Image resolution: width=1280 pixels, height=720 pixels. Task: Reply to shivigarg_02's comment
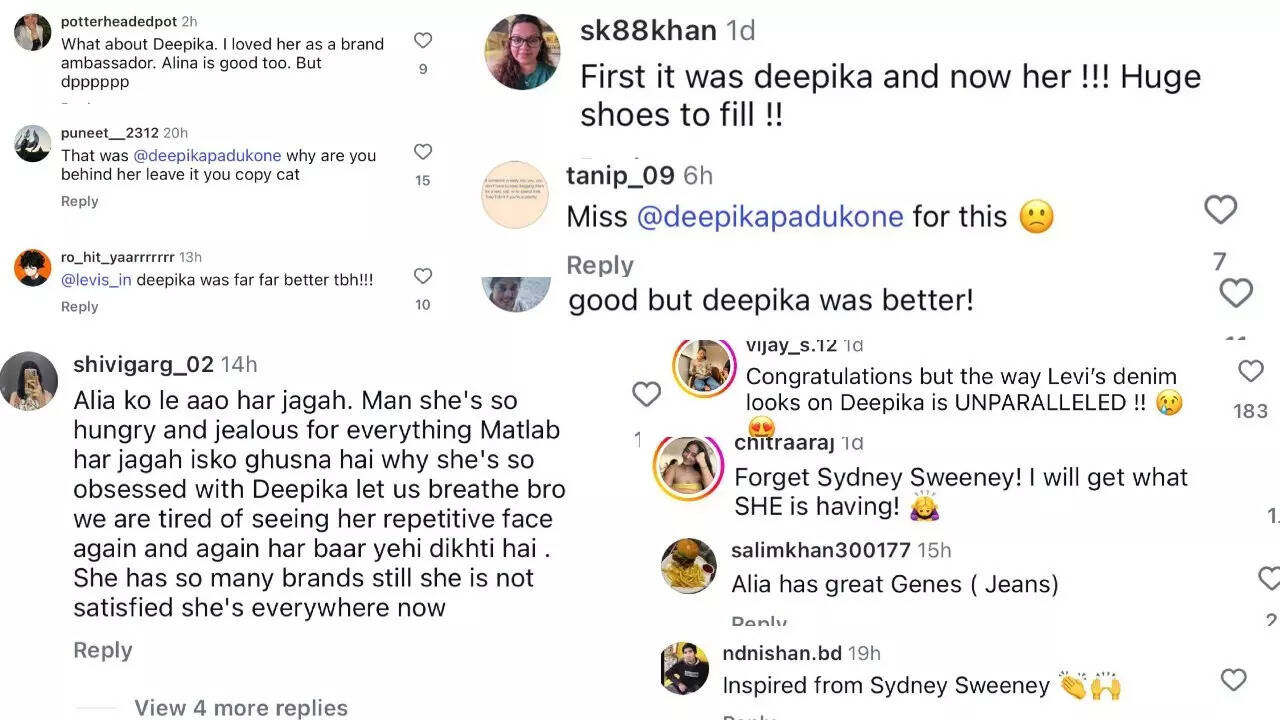pos(102,650)
